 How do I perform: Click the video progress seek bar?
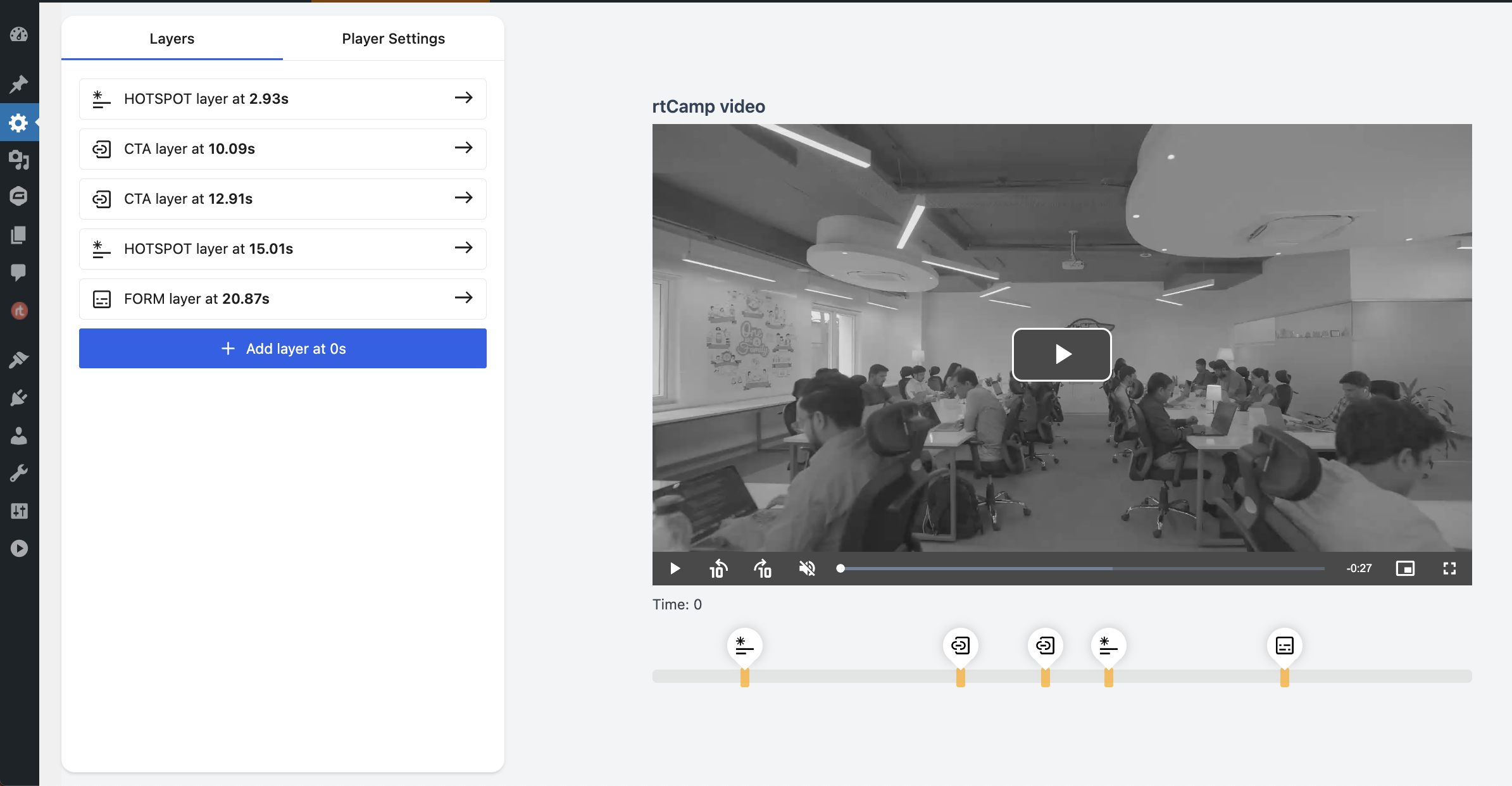pos(1082,568)
